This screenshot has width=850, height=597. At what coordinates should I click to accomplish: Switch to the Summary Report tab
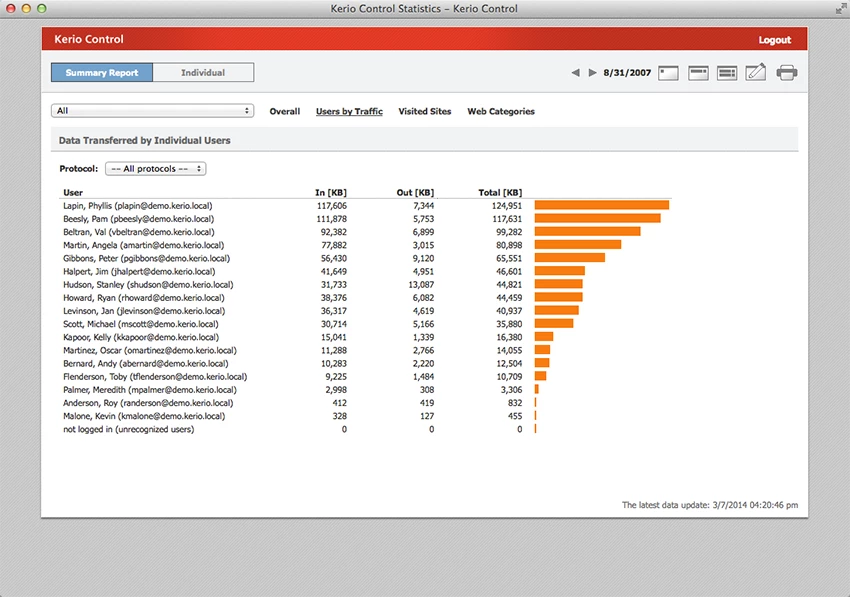click(x=102, y=73)
